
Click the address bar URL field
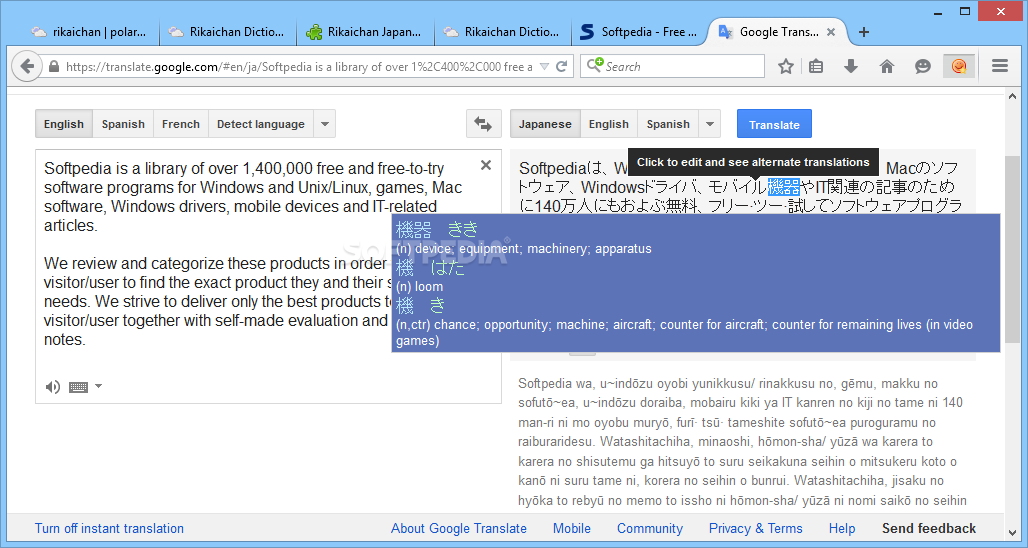[299, 66]
